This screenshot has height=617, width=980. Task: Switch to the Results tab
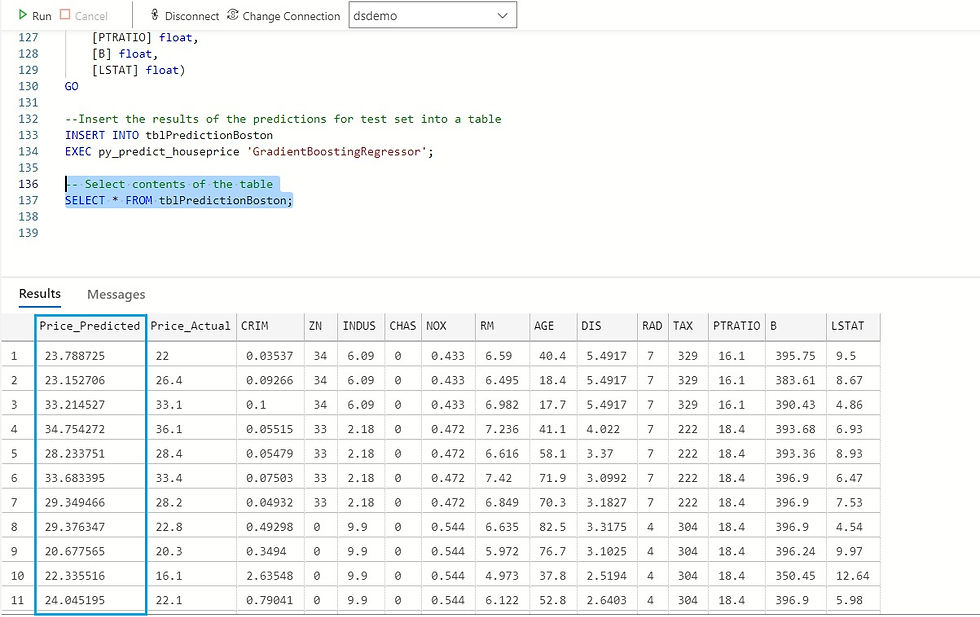coord(40,294)
